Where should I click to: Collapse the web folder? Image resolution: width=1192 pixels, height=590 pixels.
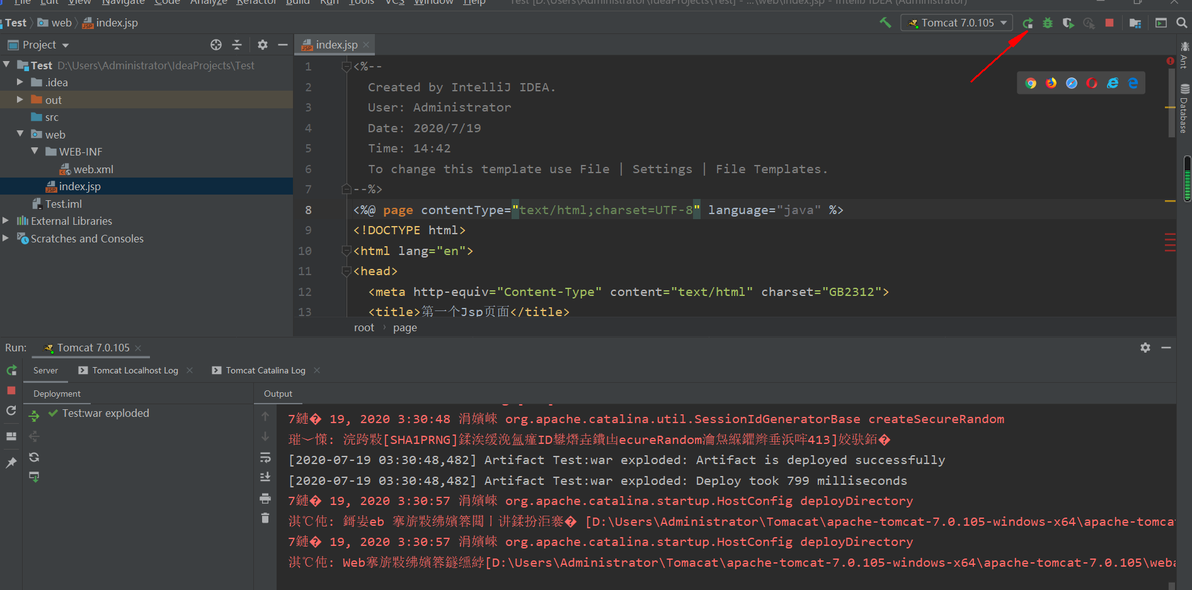click(x=21, y=135)
